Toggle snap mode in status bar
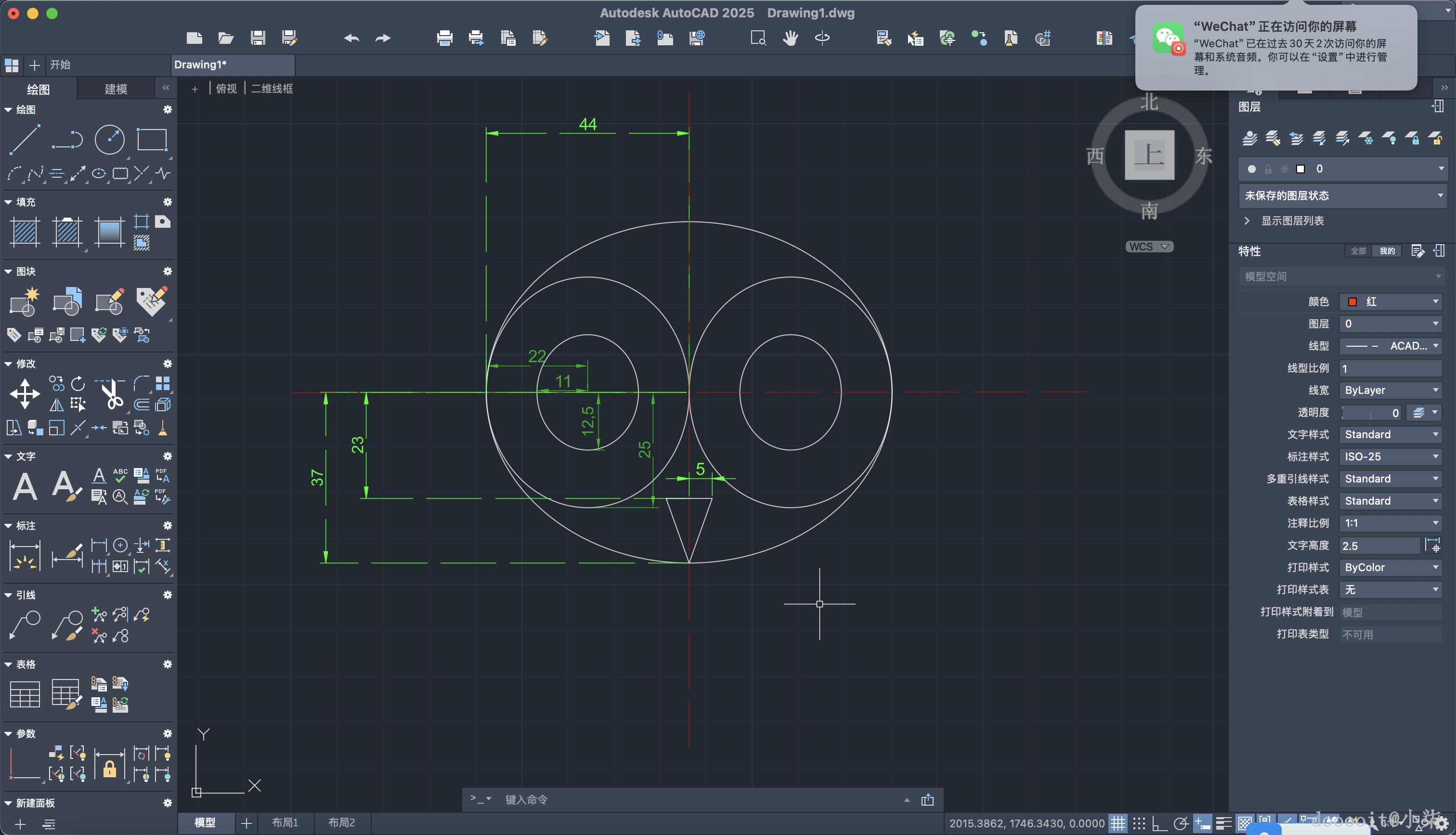Image resolution: width=1456 pixels, height=835 pixels. coord(1139,823)
